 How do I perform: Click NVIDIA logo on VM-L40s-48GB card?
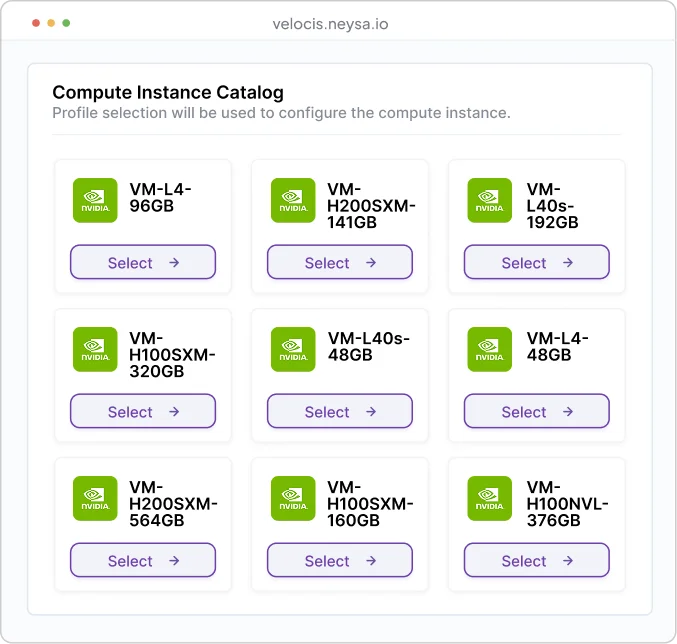coord(293,349)
